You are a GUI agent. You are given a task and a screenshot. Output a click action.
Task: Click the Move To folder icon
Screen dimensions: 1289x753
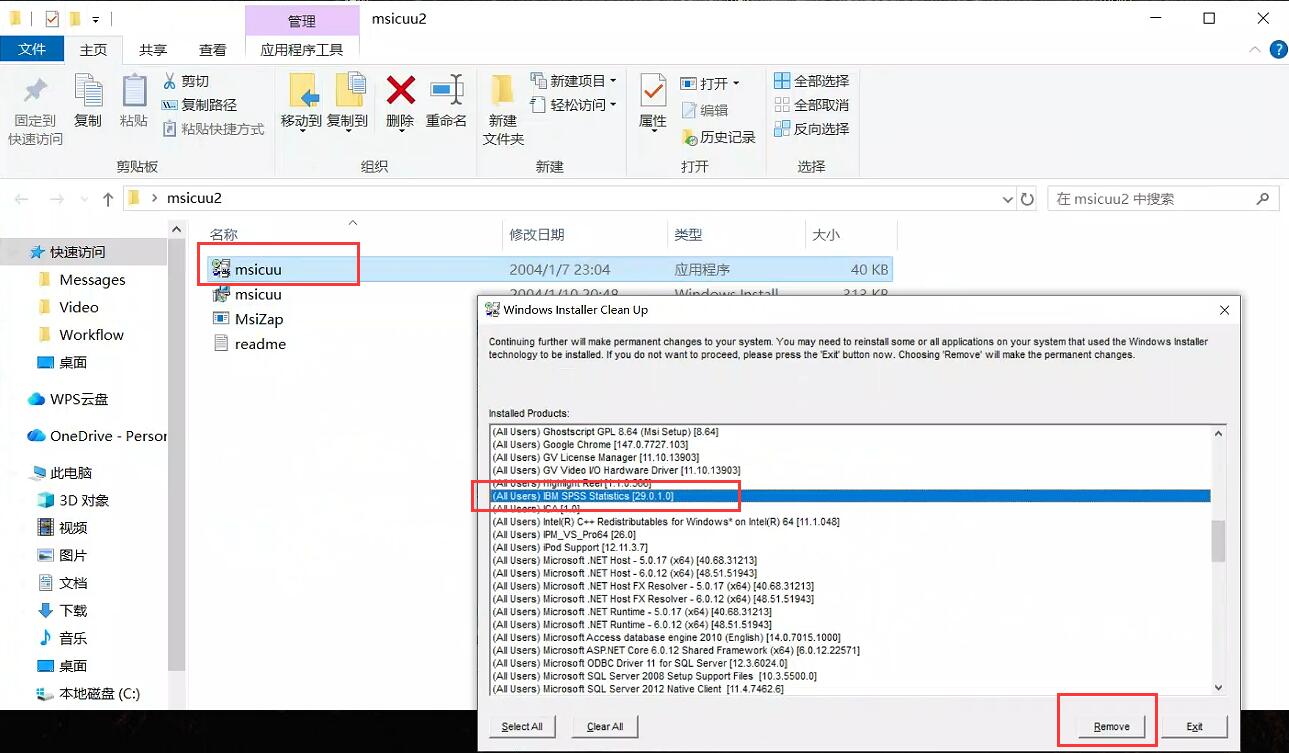(x=301, y=92)
